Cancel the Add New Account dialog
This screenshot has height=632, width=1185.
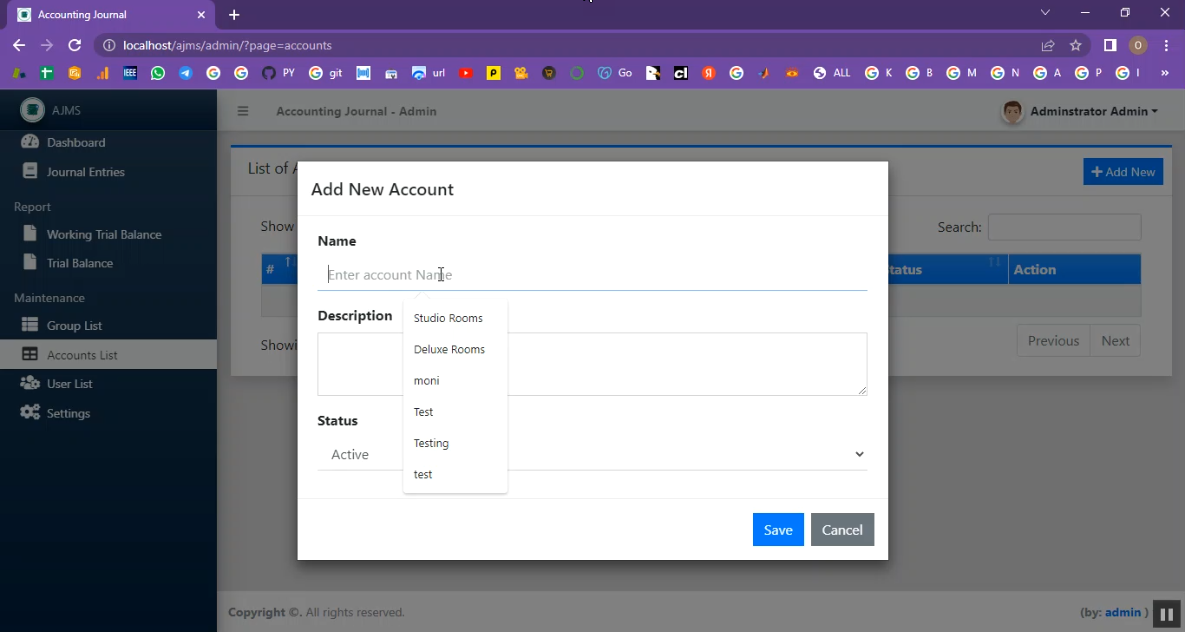point(842,530)
